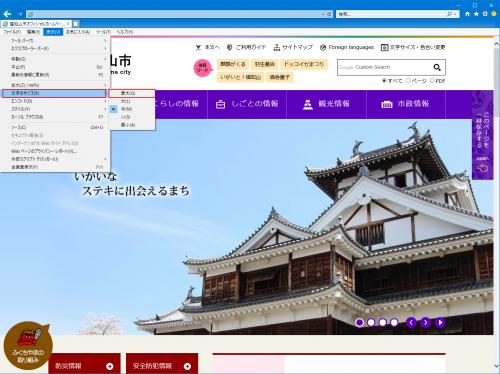This screenshot has height=374, width=500.
Task: Open the お気に入り(A) menu
Action: tap(78, 32)
